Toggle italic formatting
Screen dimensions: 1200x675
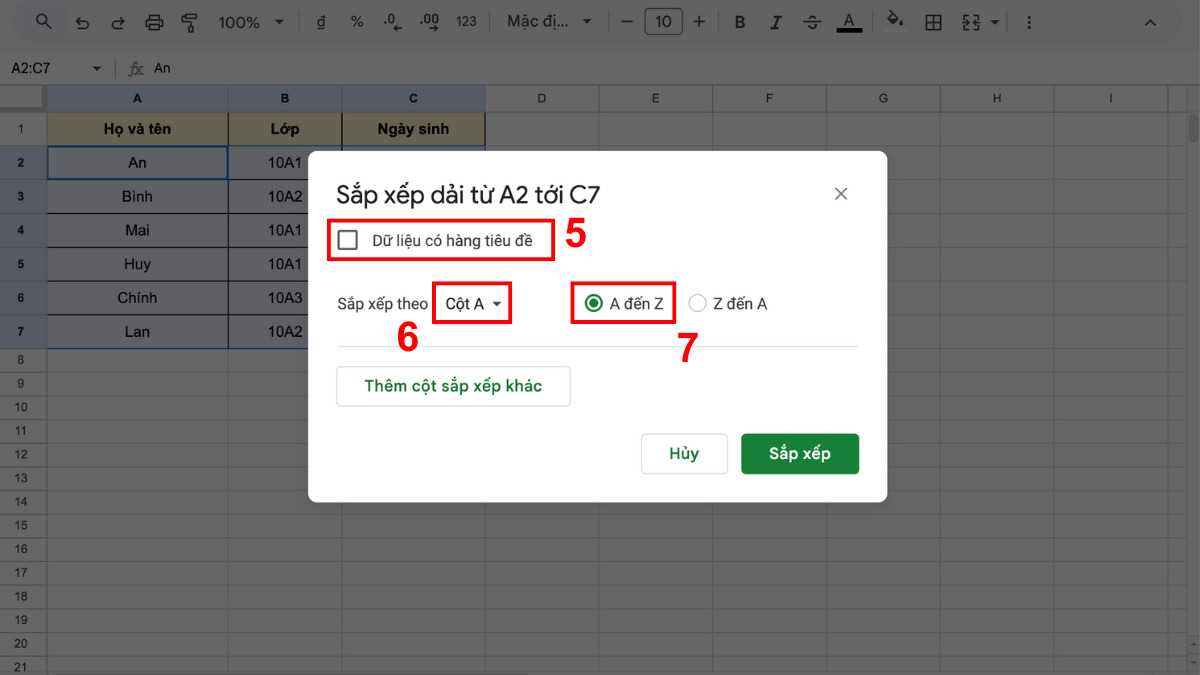point(775,22)
